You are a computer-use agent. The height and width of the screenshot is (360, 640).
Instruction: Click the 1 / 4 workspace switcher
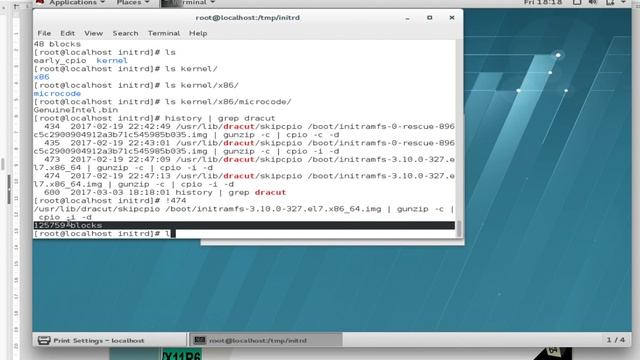616,340
